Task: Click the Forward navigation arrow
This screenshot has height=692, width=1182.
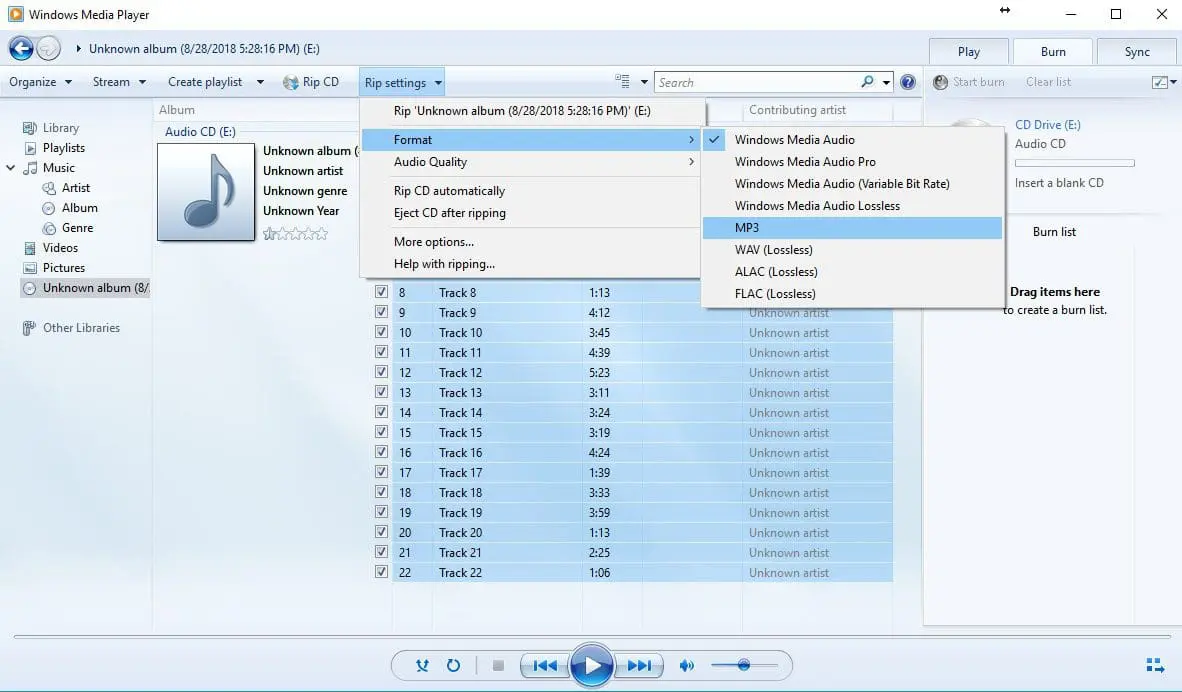Action: pyautogui.click(x=48, y=48)
